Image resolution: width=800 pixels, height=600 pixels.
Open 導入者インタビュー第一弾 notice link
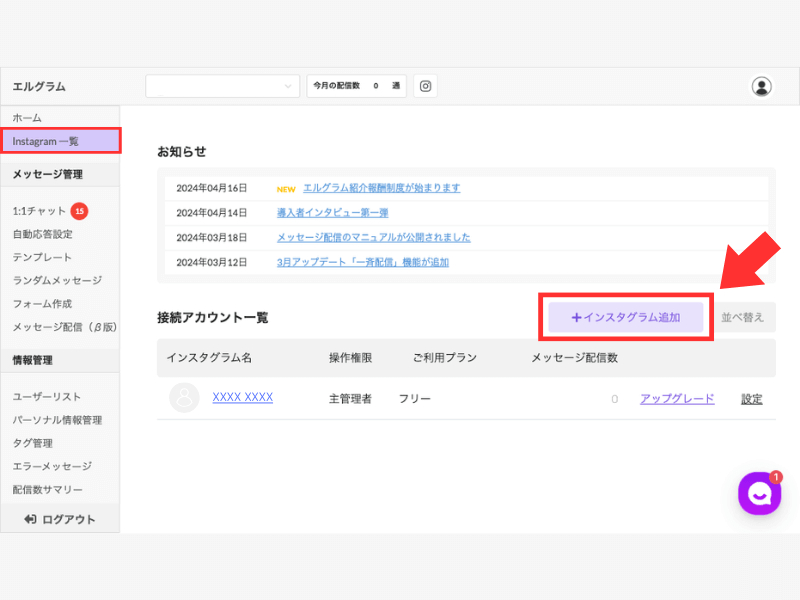[x=333, y=213]
